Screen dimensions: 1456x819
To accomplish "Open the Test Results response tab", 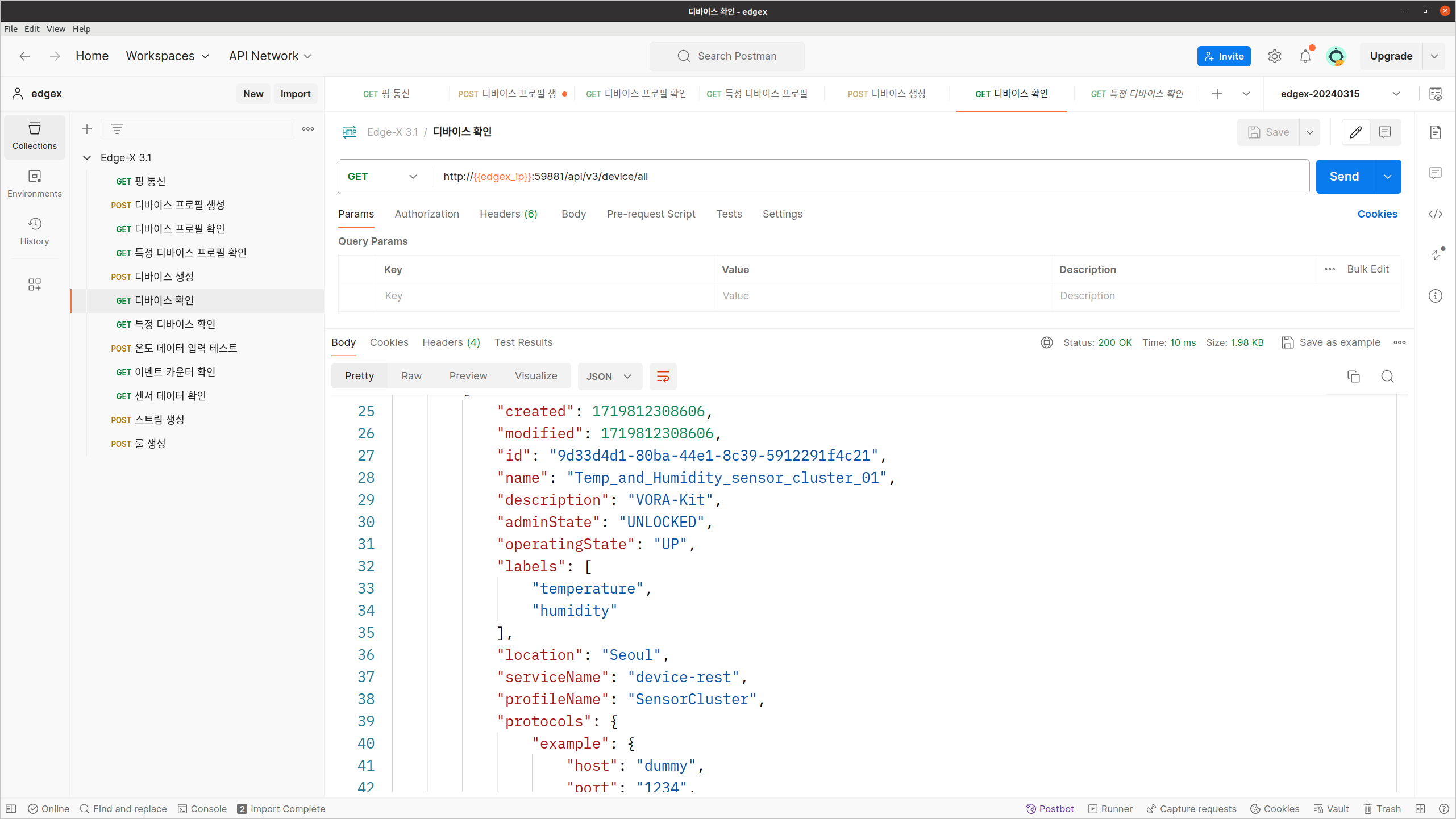I will (x=523, y=342).
